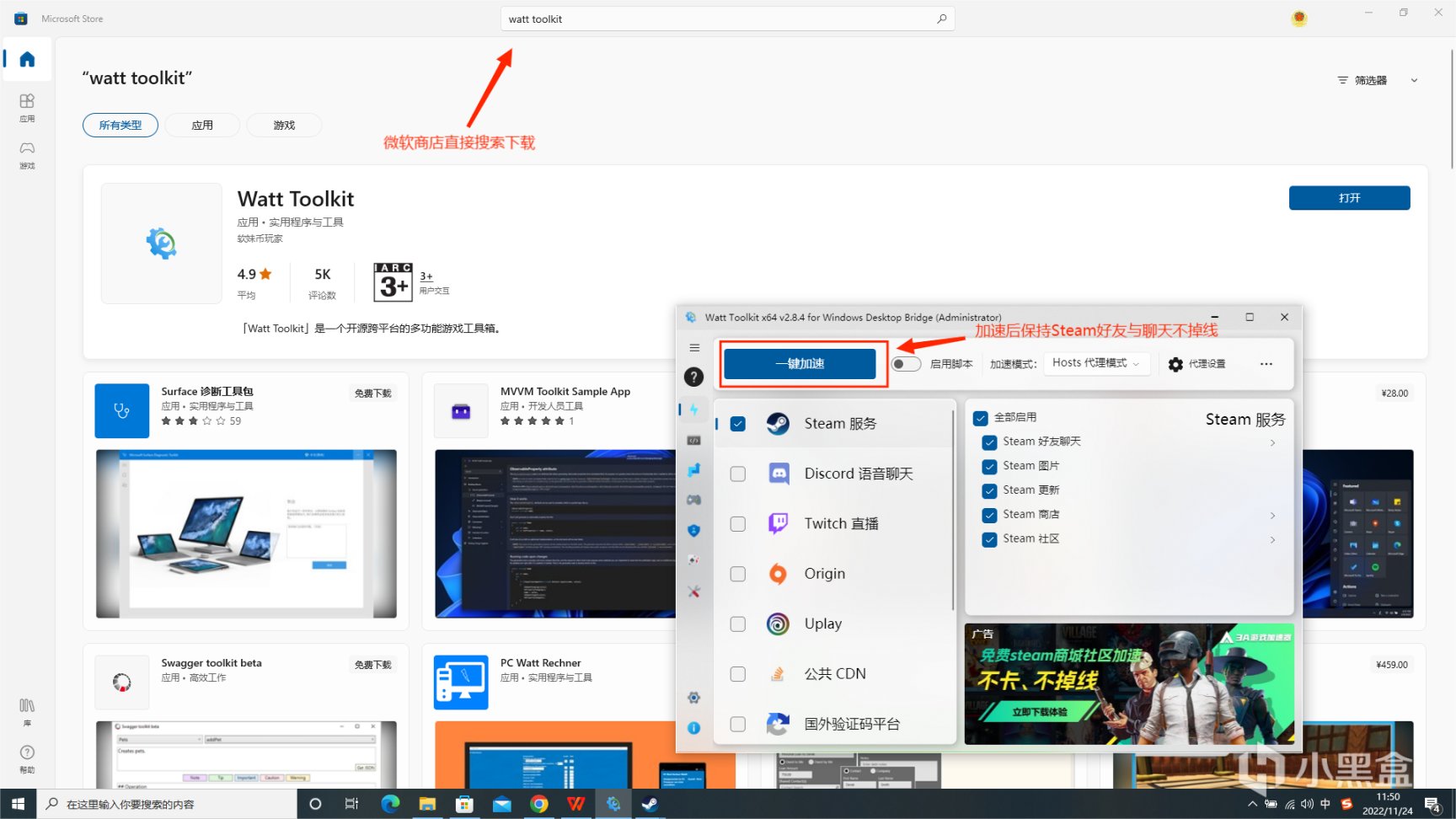Click the Open (打开) button for Watt Toolkit

[x=1349, y=198]
